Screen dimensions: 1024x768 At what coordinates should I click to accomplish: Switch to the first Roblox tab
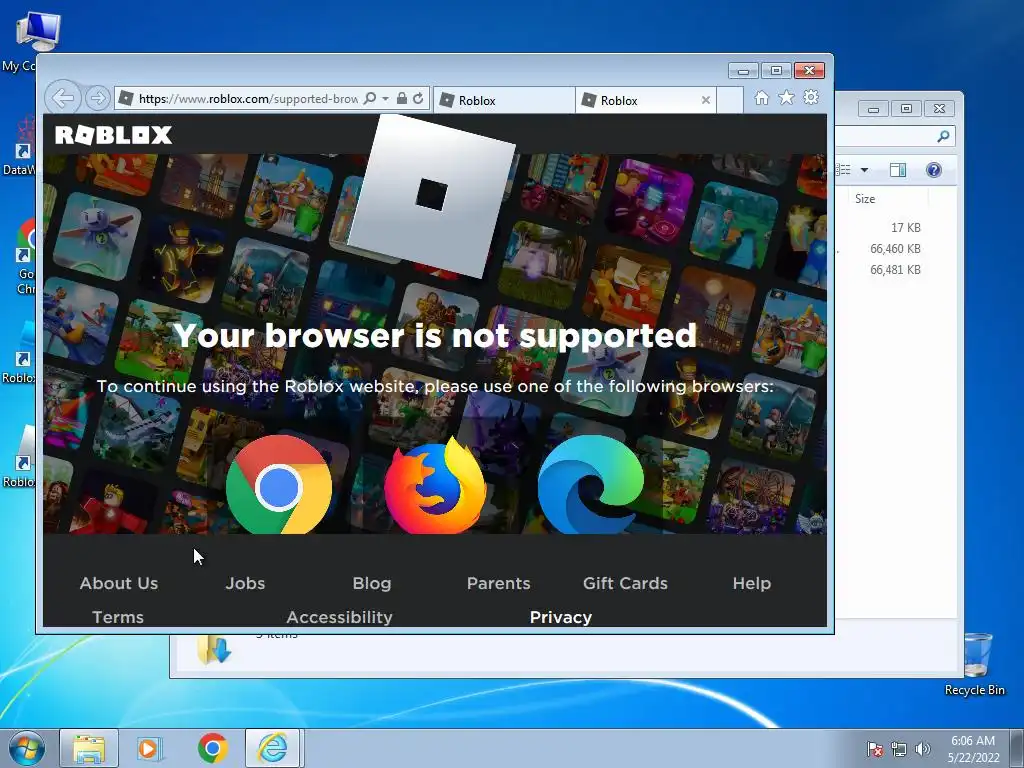[x=504, y=101]
